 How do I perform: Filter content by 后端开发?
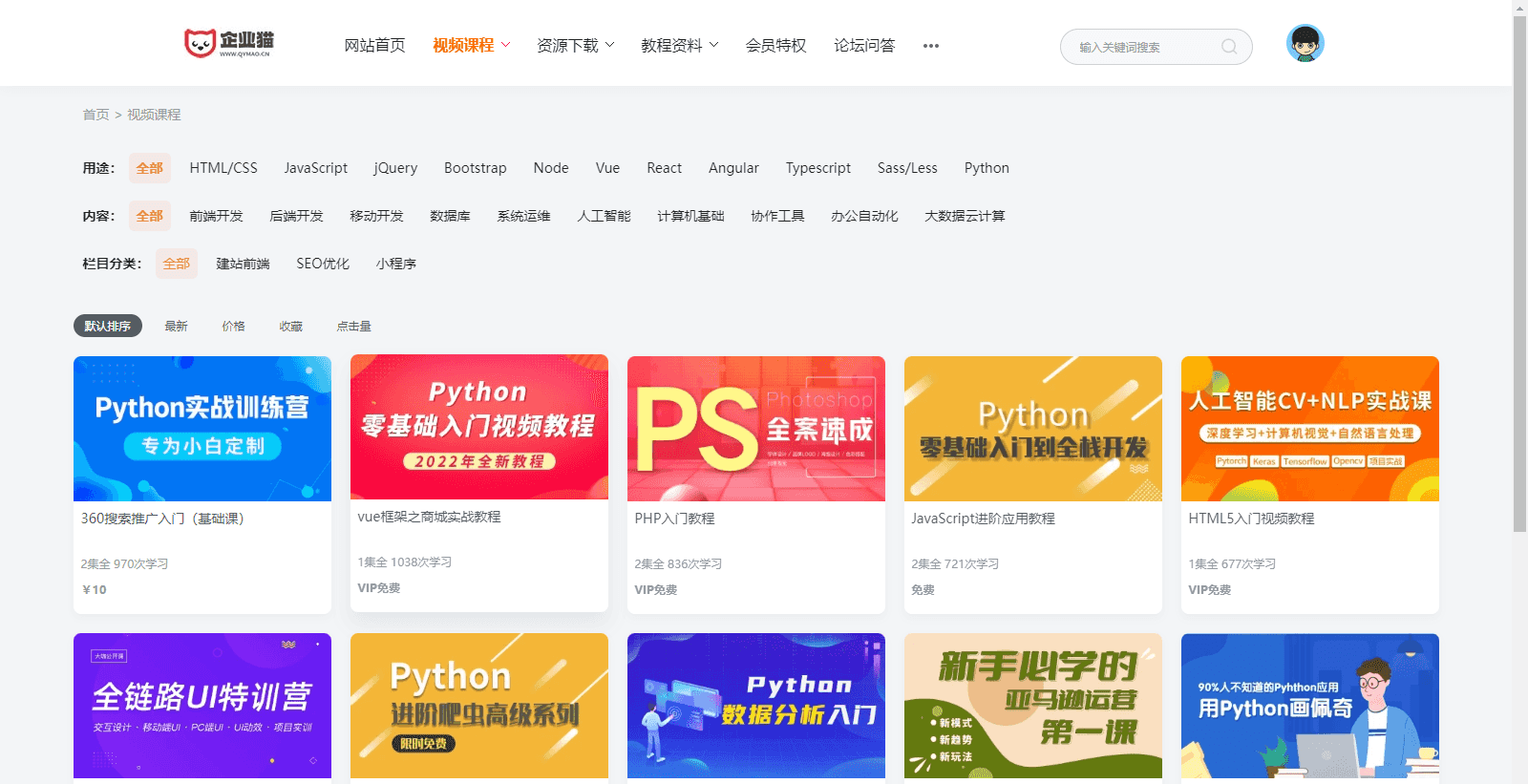click(x=296, y=216)
